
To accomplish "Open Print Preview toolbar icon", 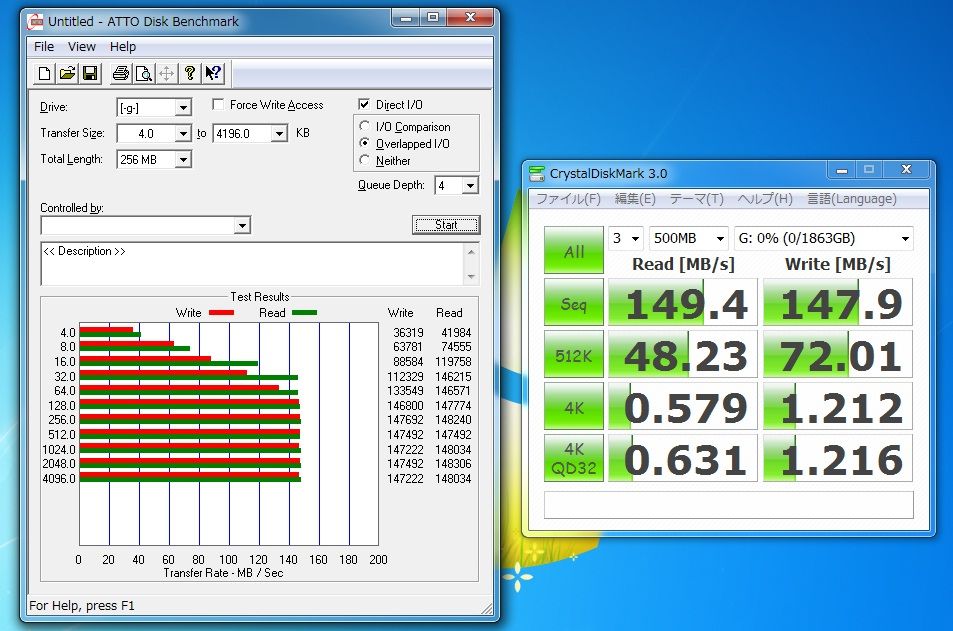I will click(x=143, y=74).
